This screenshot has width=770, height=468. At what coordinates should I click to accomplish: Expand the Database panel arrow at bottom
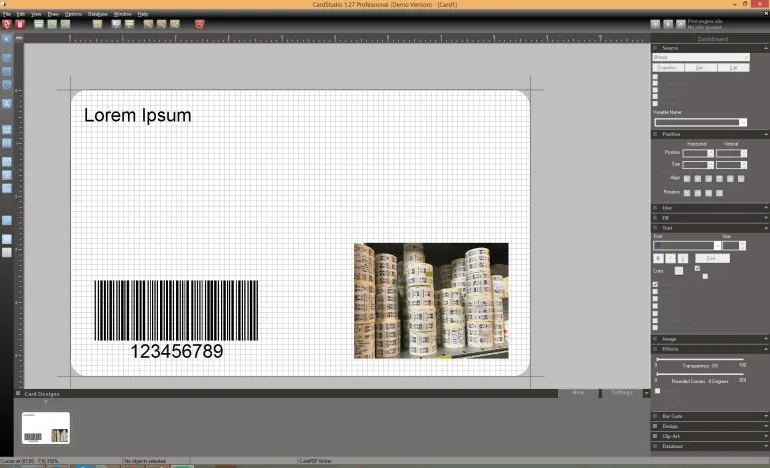pos(766,446)
